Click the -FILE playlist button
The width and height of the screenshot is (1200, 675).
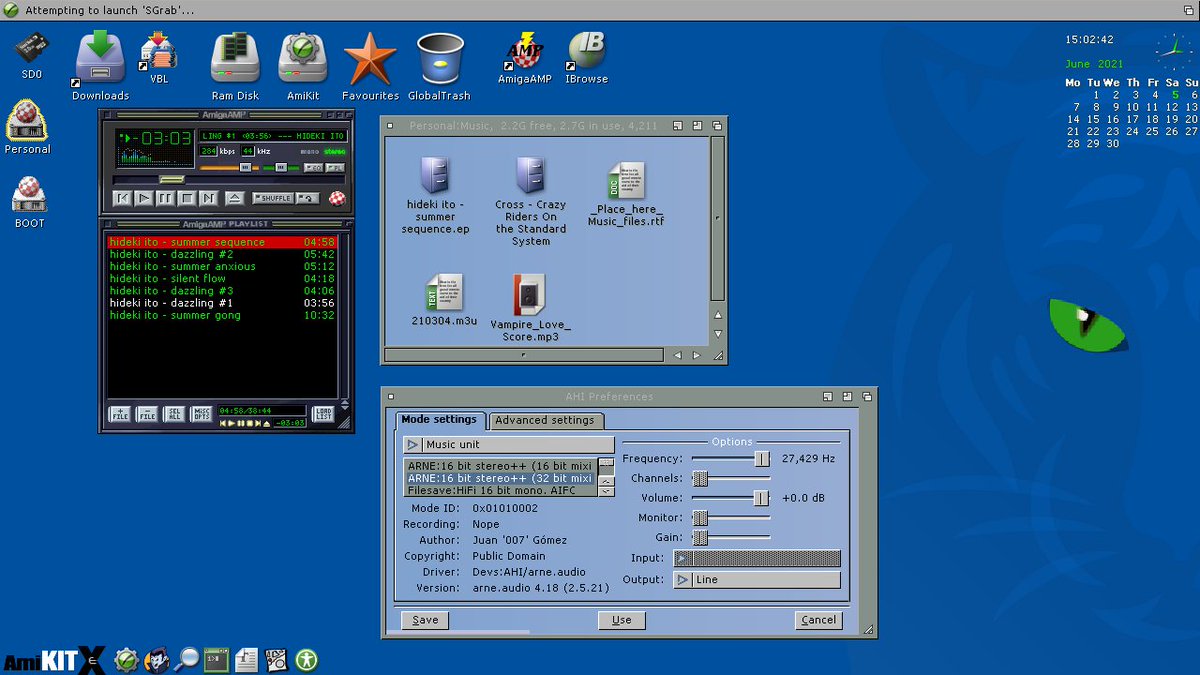coord(147,414)
